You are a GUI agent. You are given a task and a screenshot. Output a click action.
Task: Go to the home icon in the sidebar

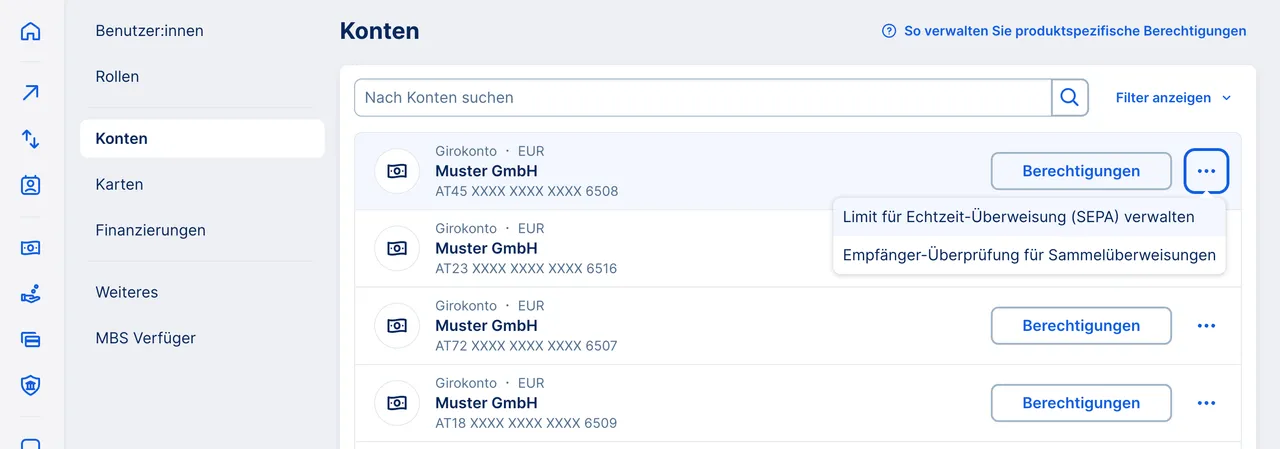[31, 31]
